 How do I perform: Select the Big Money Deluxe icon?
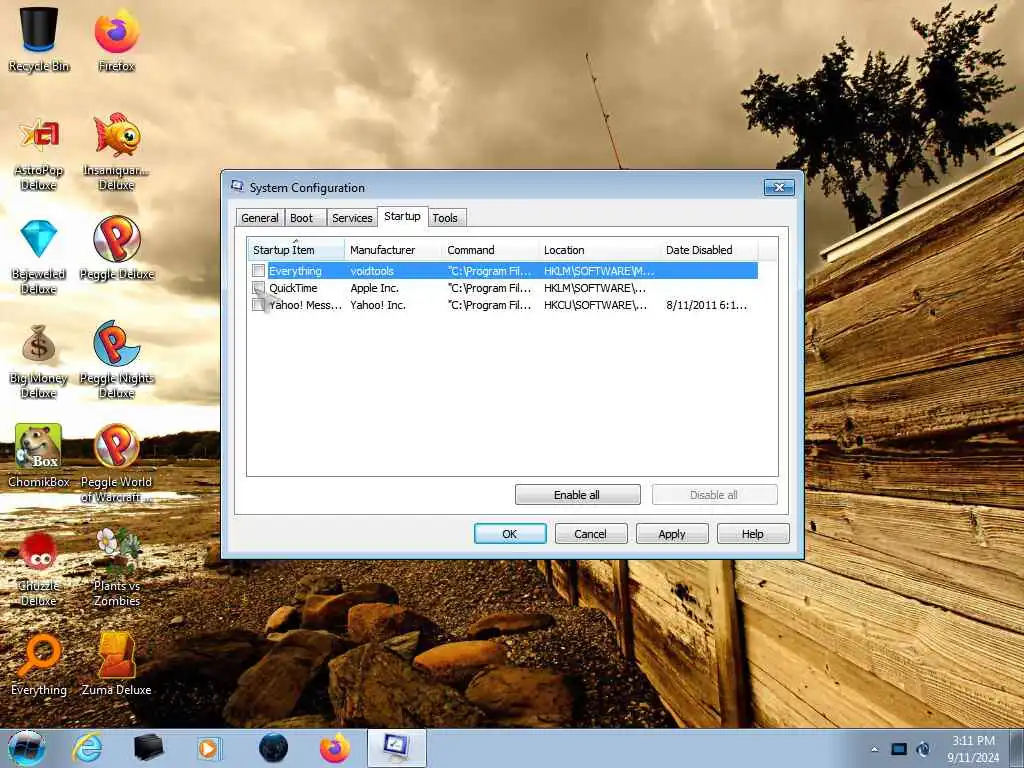point(39,360)
